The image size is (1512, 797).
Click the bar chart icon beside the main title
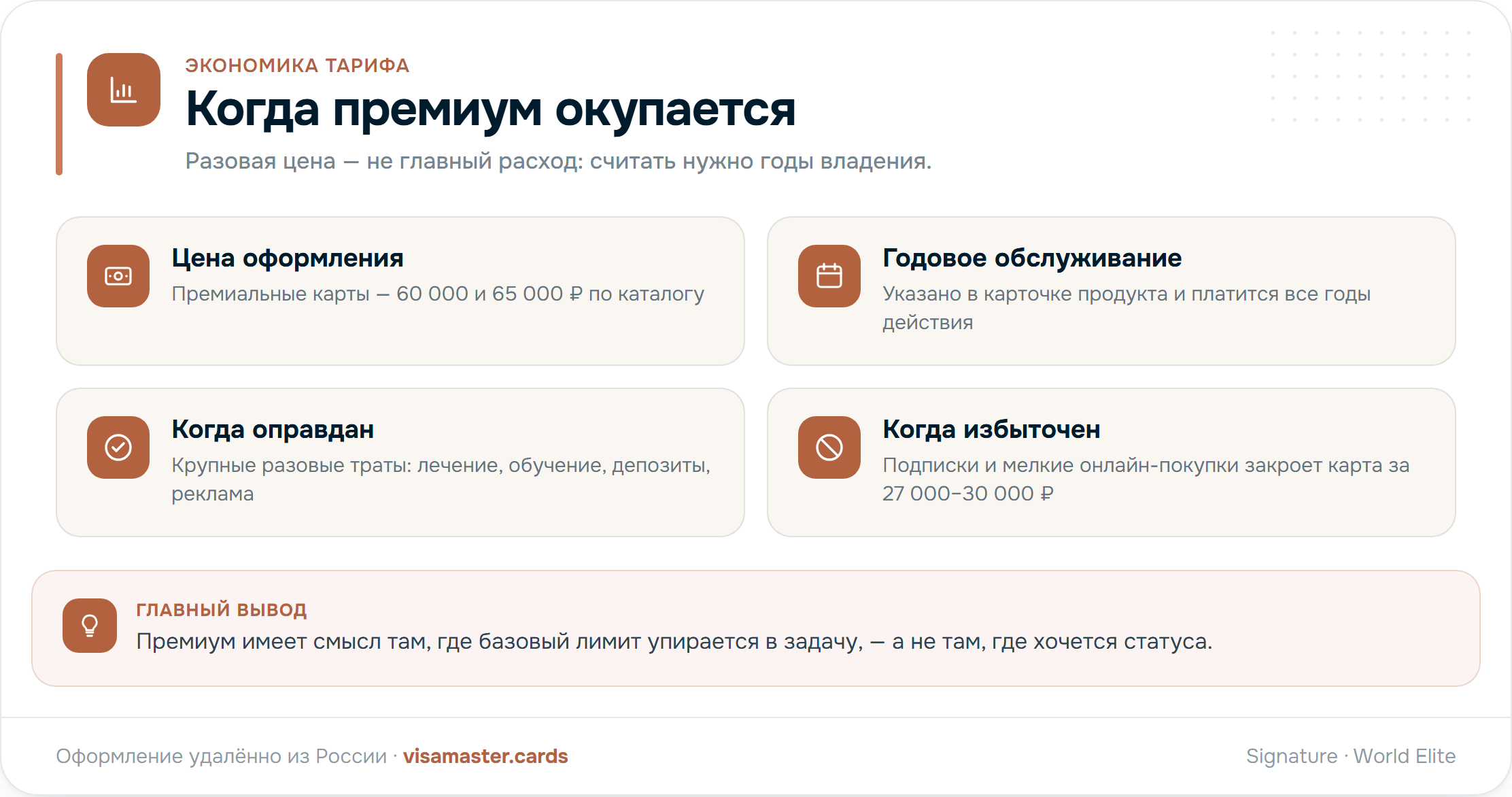click(x=124, y=90)
